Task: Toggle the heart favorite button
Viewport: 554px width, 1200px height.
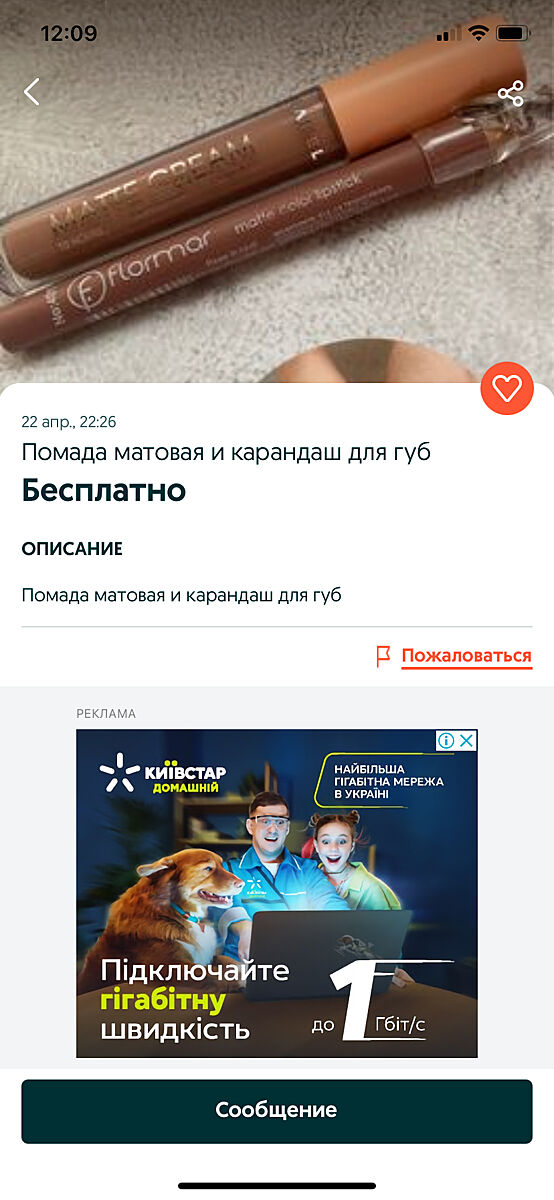Action: click(507, 389)
